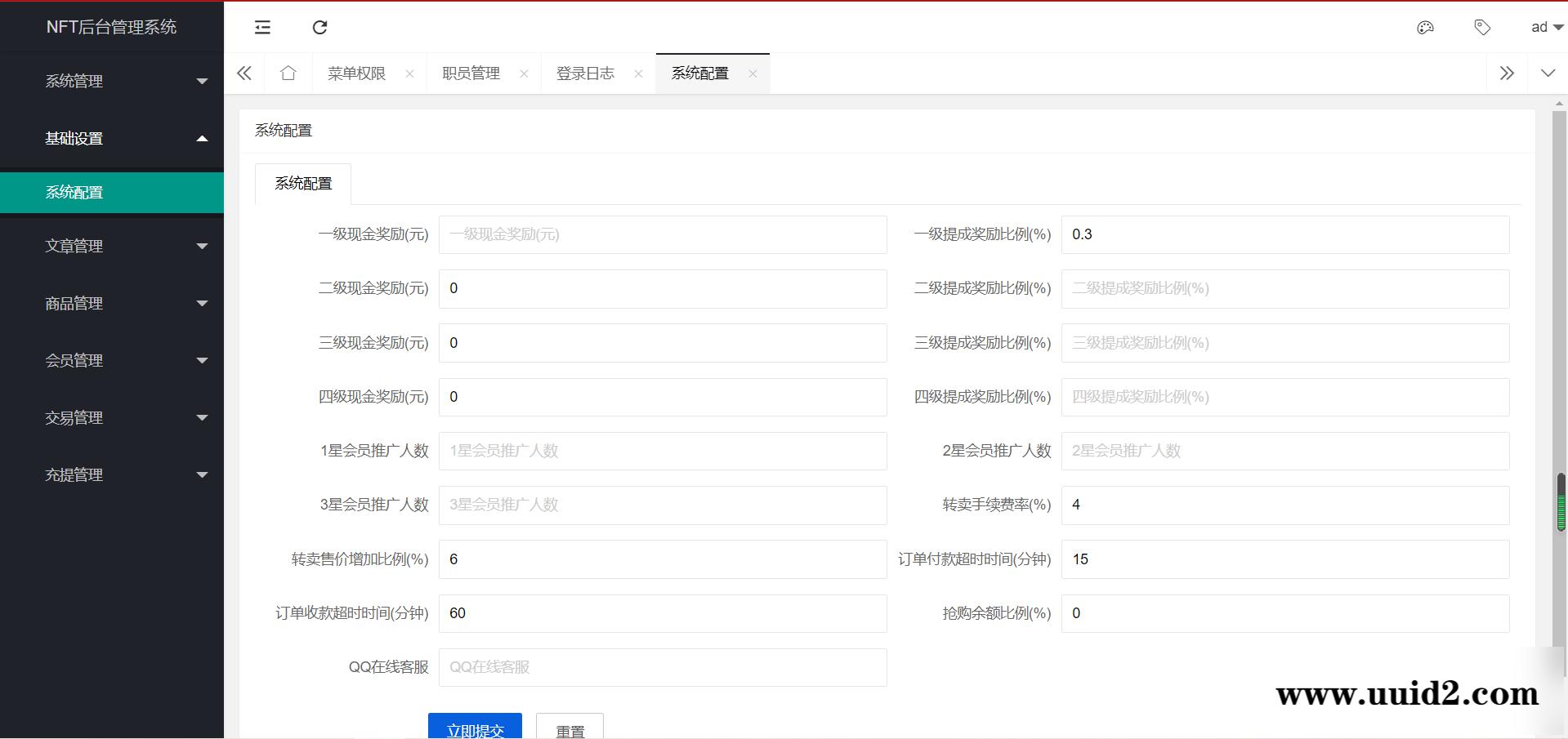Viewport: 1568px width, 739px height.
Task: Select 系统配置 in the sidebar
Action: (112, 193)
